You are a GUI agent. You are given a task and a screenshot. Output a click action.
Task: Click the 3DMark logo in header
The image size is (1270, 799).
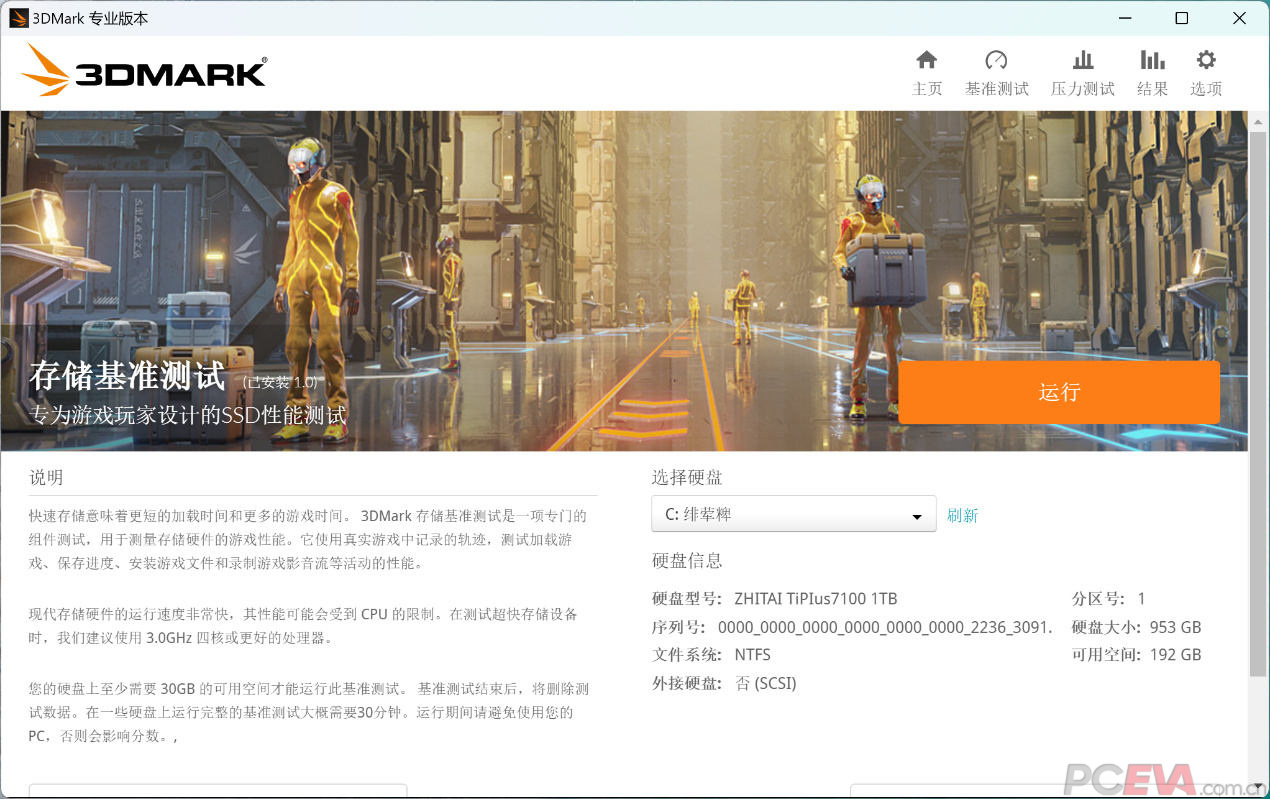[x=144, y=70]
